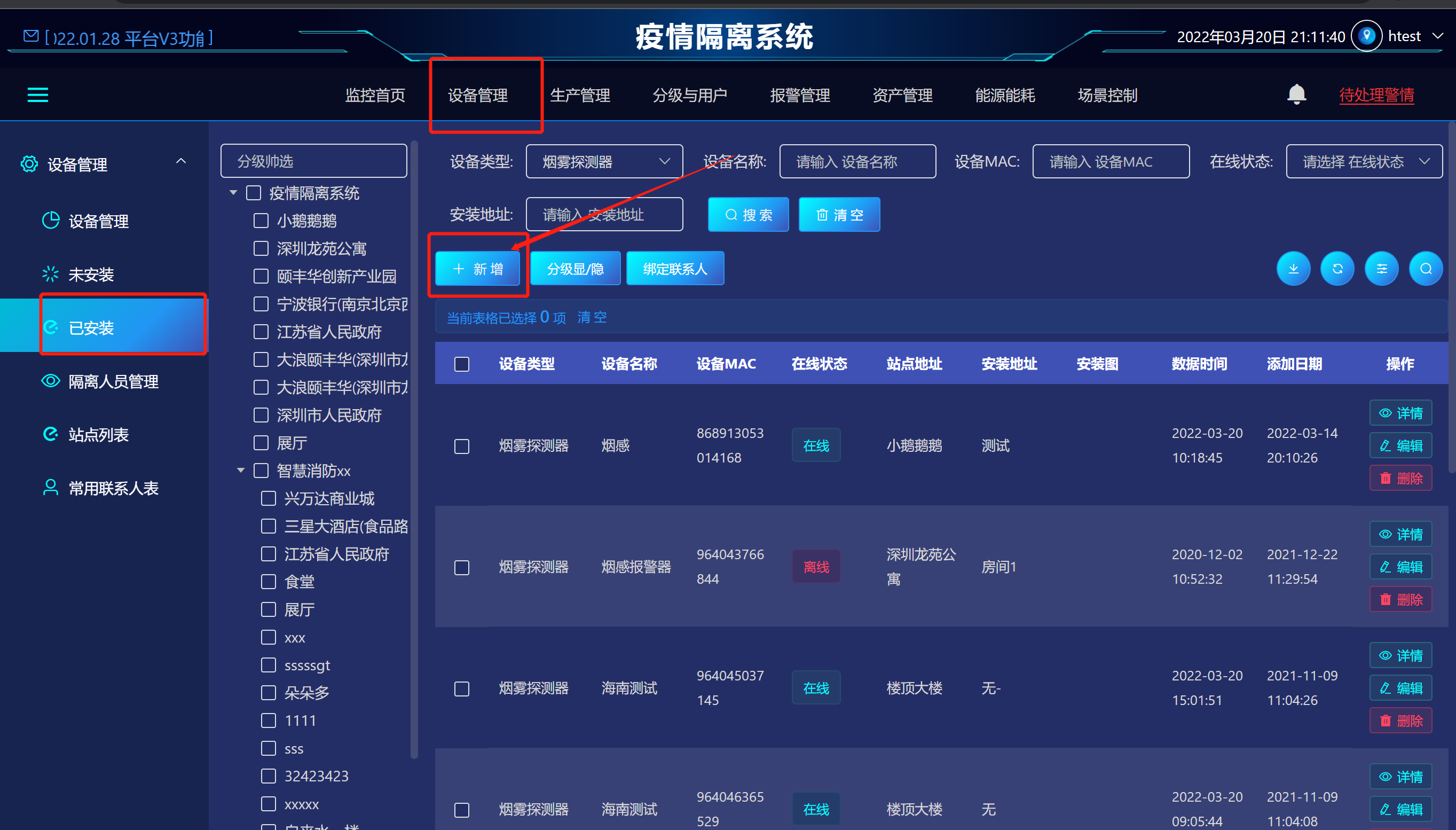Open the 报警管理 top menu
The width and height of the screenshot is (1456, 830).
[x=799, y=95]
